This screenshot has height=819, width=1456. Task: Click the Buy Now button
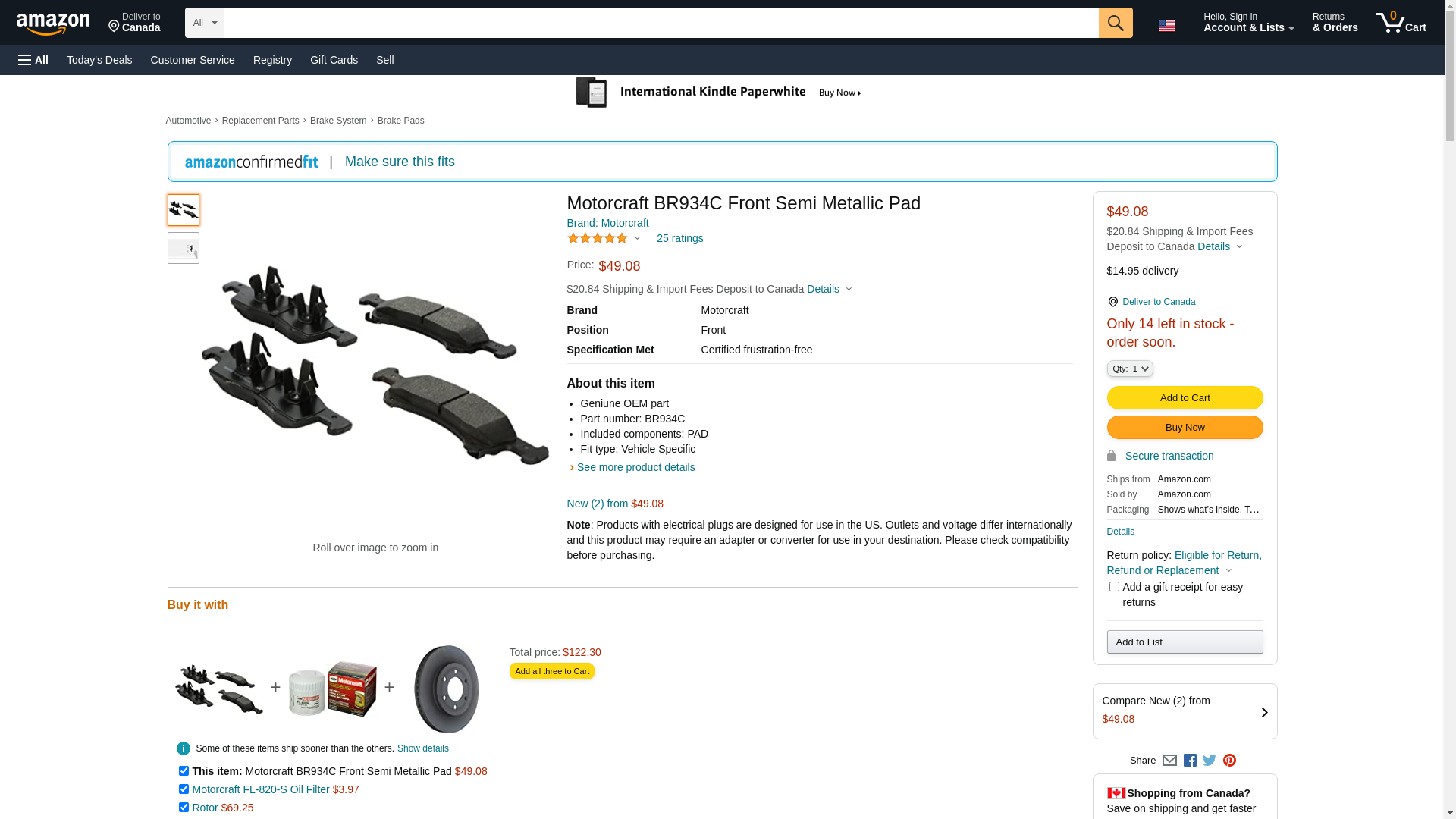1185,428
